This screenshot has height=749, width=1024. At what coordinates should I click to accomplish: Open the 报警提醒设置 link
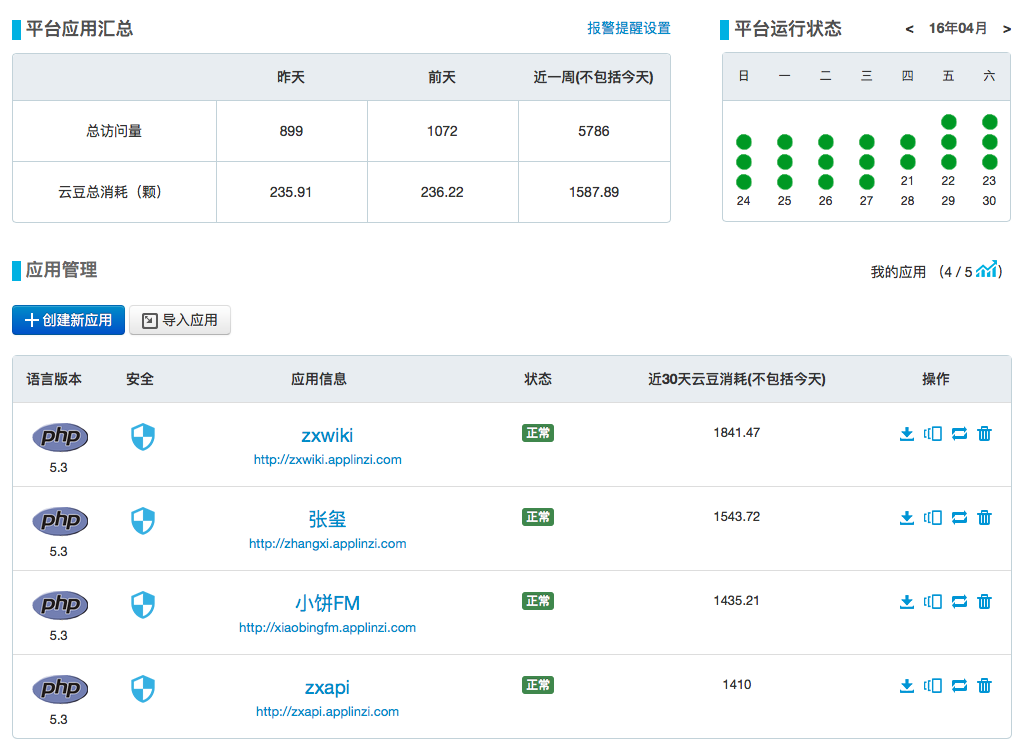point(628,29)
